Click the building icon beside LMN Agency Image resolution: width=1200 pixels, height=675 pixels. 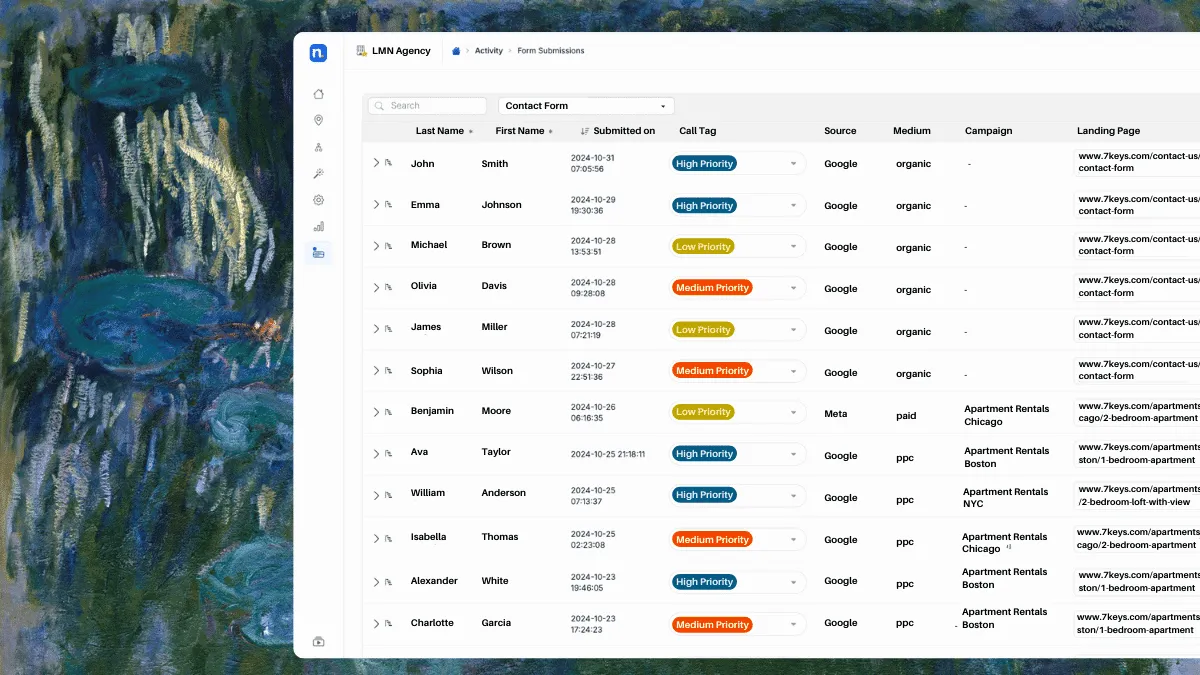tap(362, 51)
